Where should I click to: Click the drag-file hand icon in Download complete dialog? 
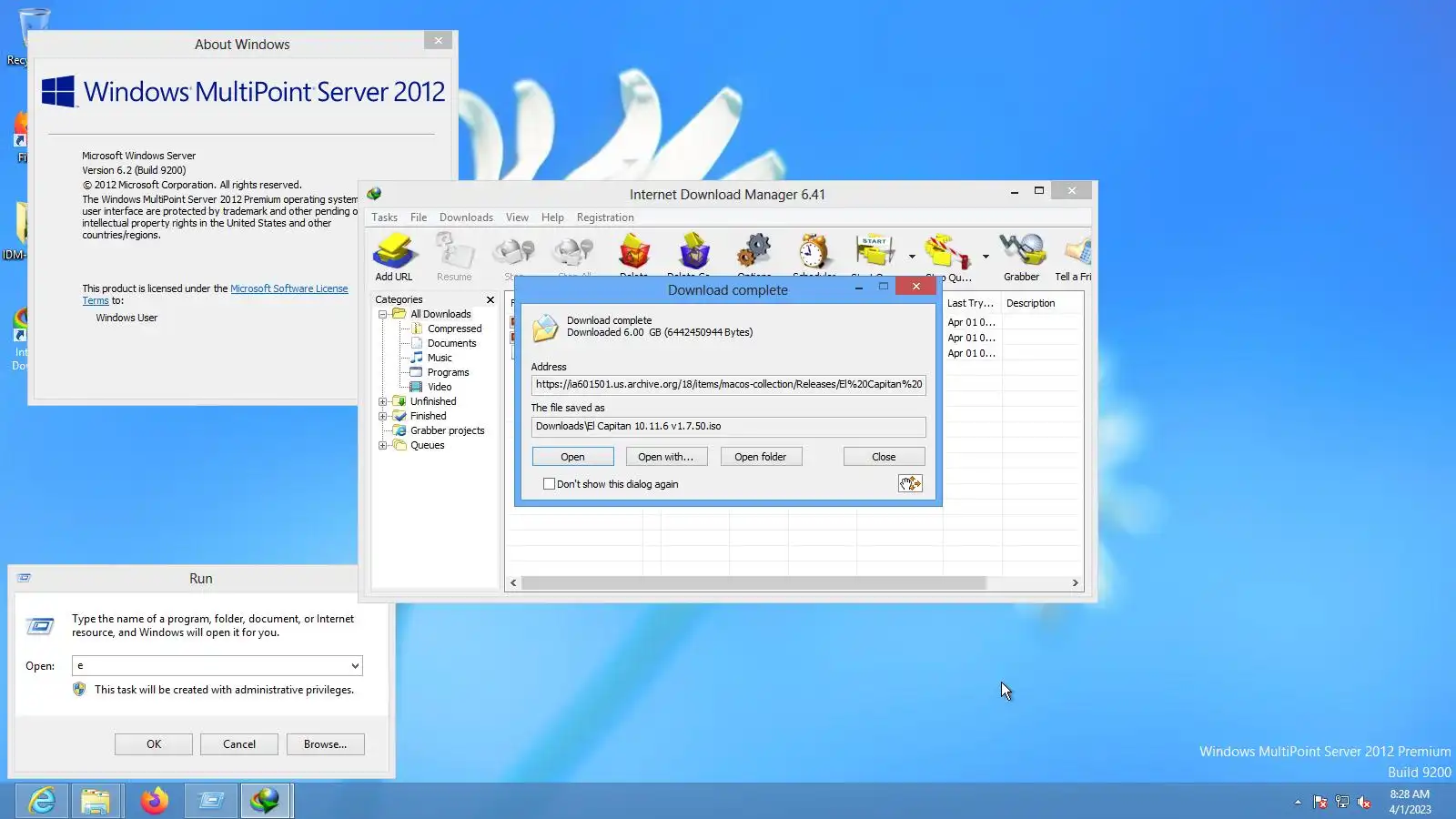pyautogui.click(x=910, y=483)
